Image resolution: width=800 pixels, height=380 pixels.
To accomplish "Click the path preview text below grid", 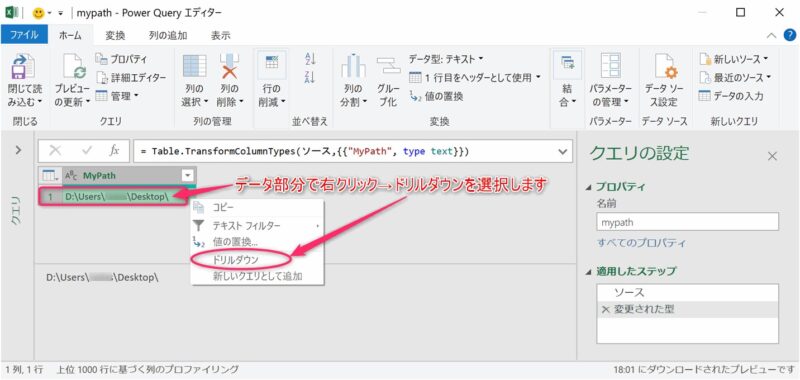I will coord(103,278).
